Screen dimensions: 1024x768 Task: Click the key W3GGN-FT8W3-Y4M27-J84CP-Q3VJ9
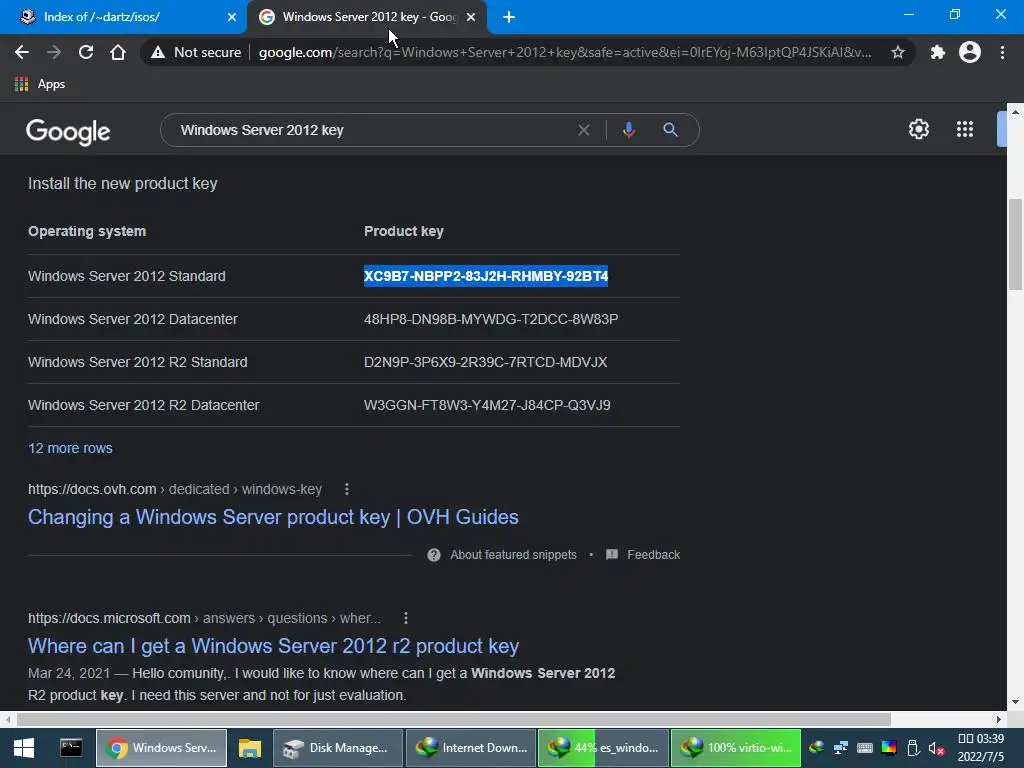coord(487,406)
